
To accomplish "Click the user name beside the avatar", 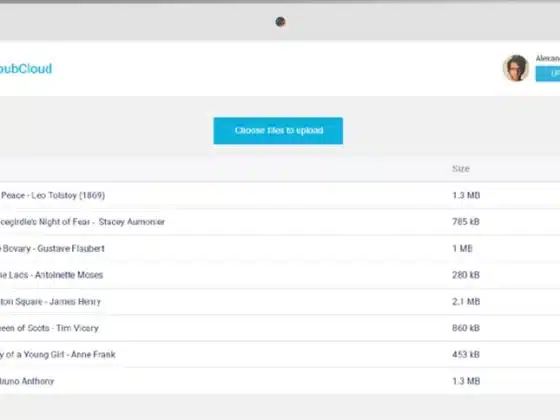I will (548, 58).
